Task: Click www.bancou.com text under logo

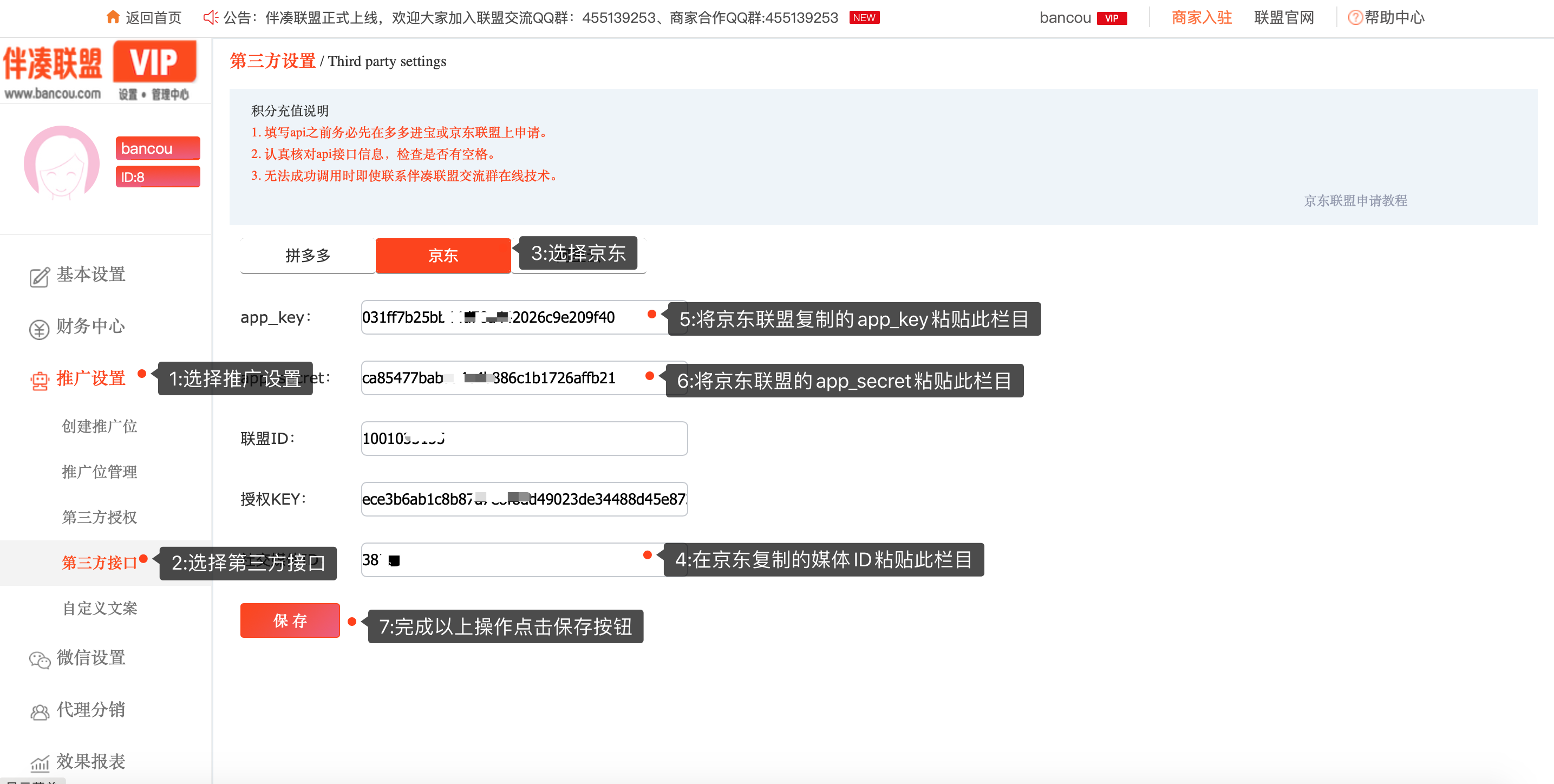Action: point(53,94)
